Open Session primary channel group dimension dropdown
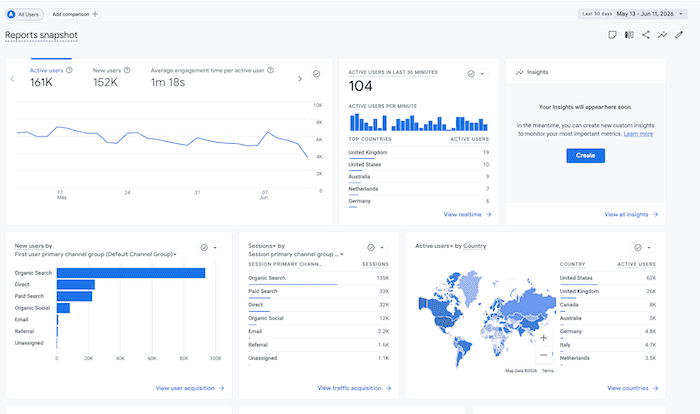 [296, 254]
